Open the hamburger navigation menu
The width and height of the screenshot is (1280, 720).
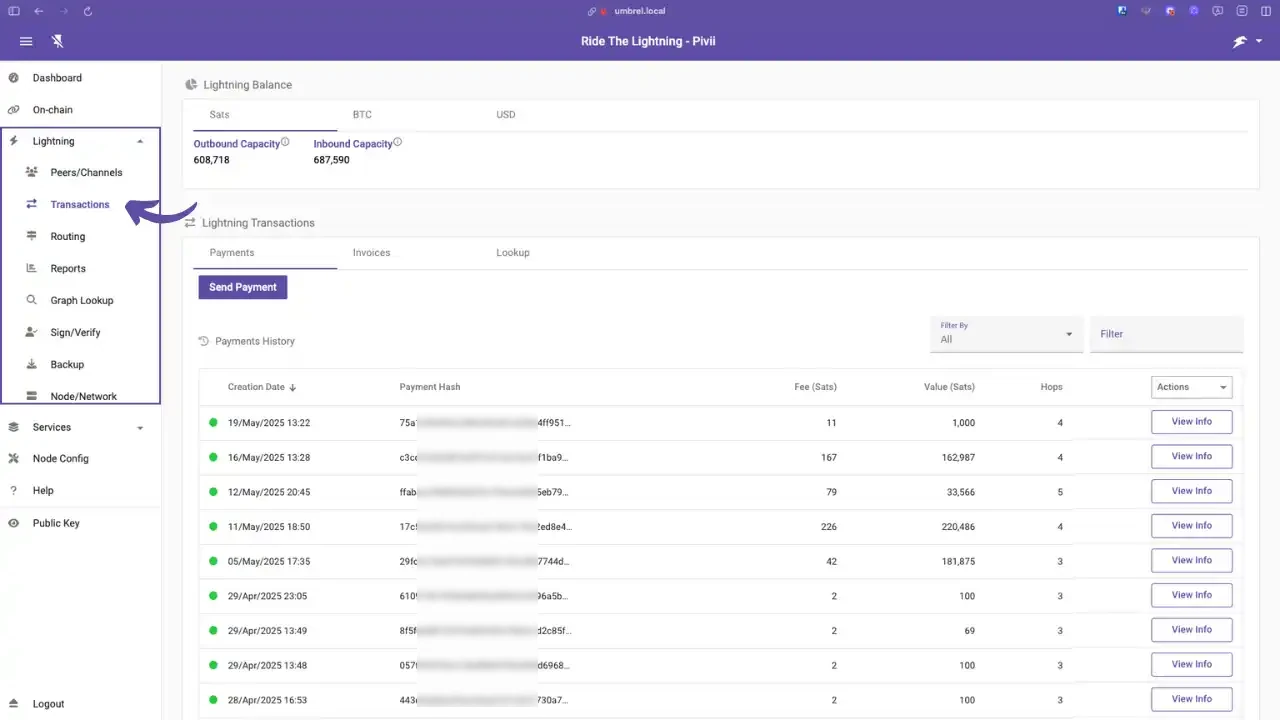click(26, 42)
